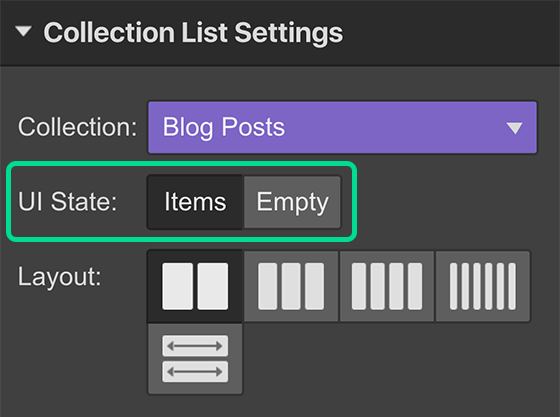Click the Collection: field label
This screenshot has width=560, height=417.
(x=78, y=127)
